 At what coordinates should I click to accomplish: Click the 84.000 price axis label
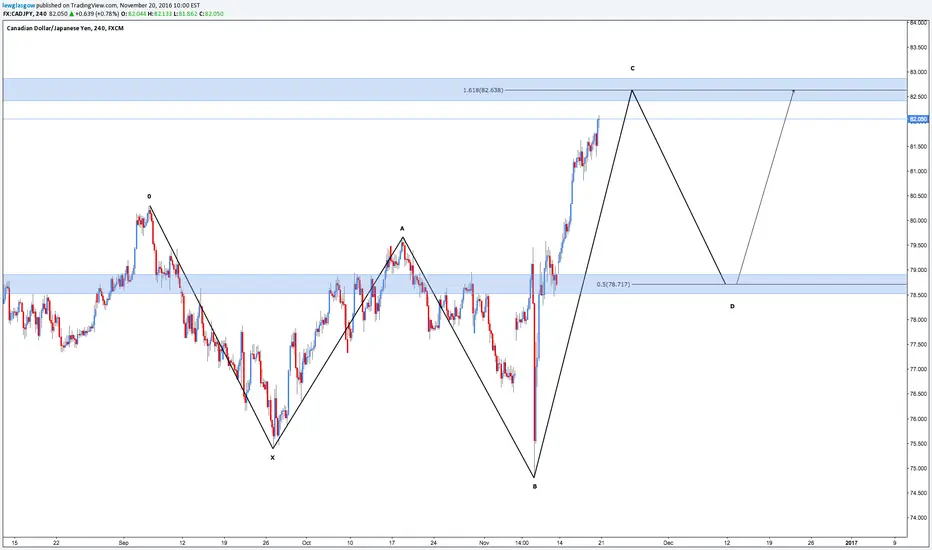pyautogui.click(x=918, y=23)
